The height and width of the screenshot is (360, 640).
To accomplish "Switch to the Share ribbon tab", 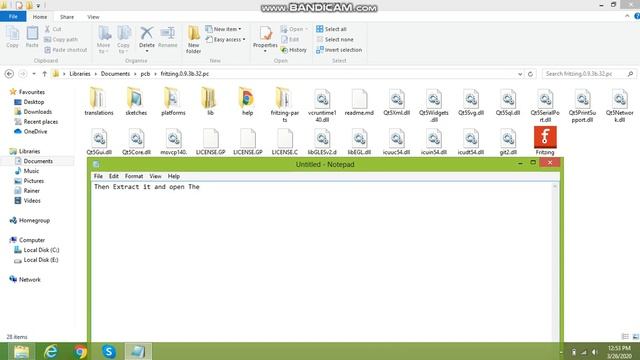I will coord(67,17).
